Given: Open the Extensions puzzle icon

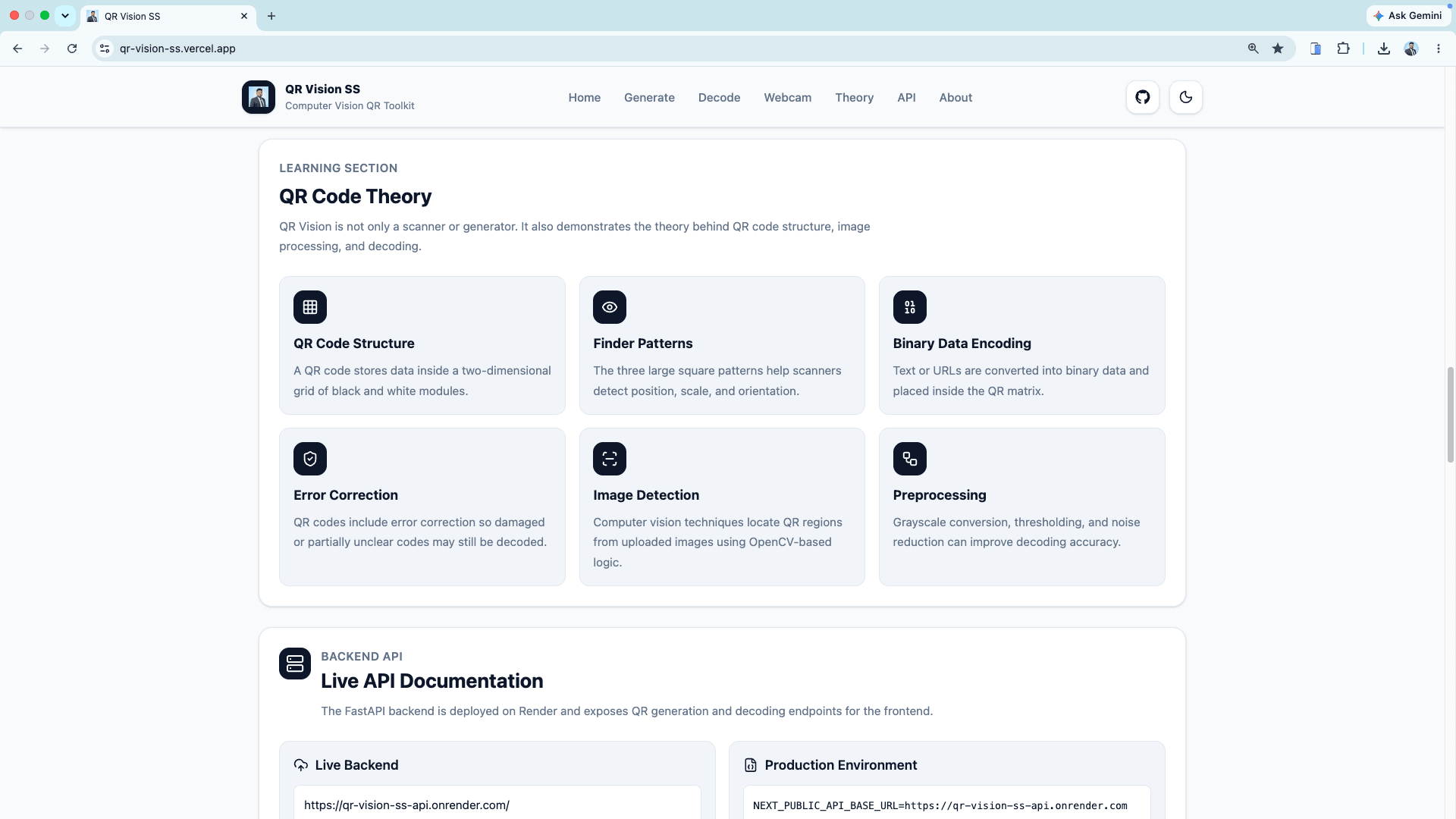Looking at the screenshot, I should click(x=1343, y=49).
